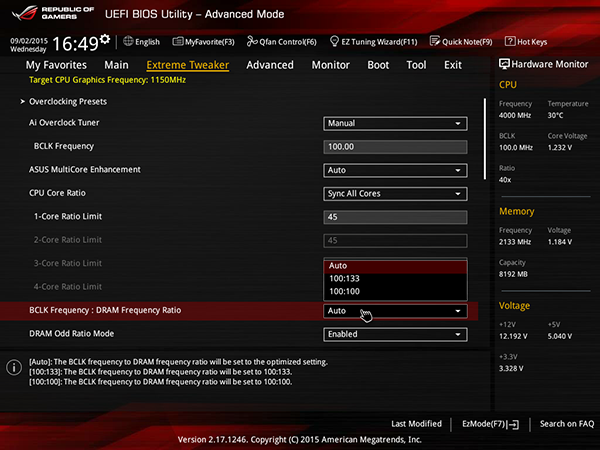Go to the Advanced tab
Image resolution: width=600 pixels, height=450 pixels.
coord(270,65)
